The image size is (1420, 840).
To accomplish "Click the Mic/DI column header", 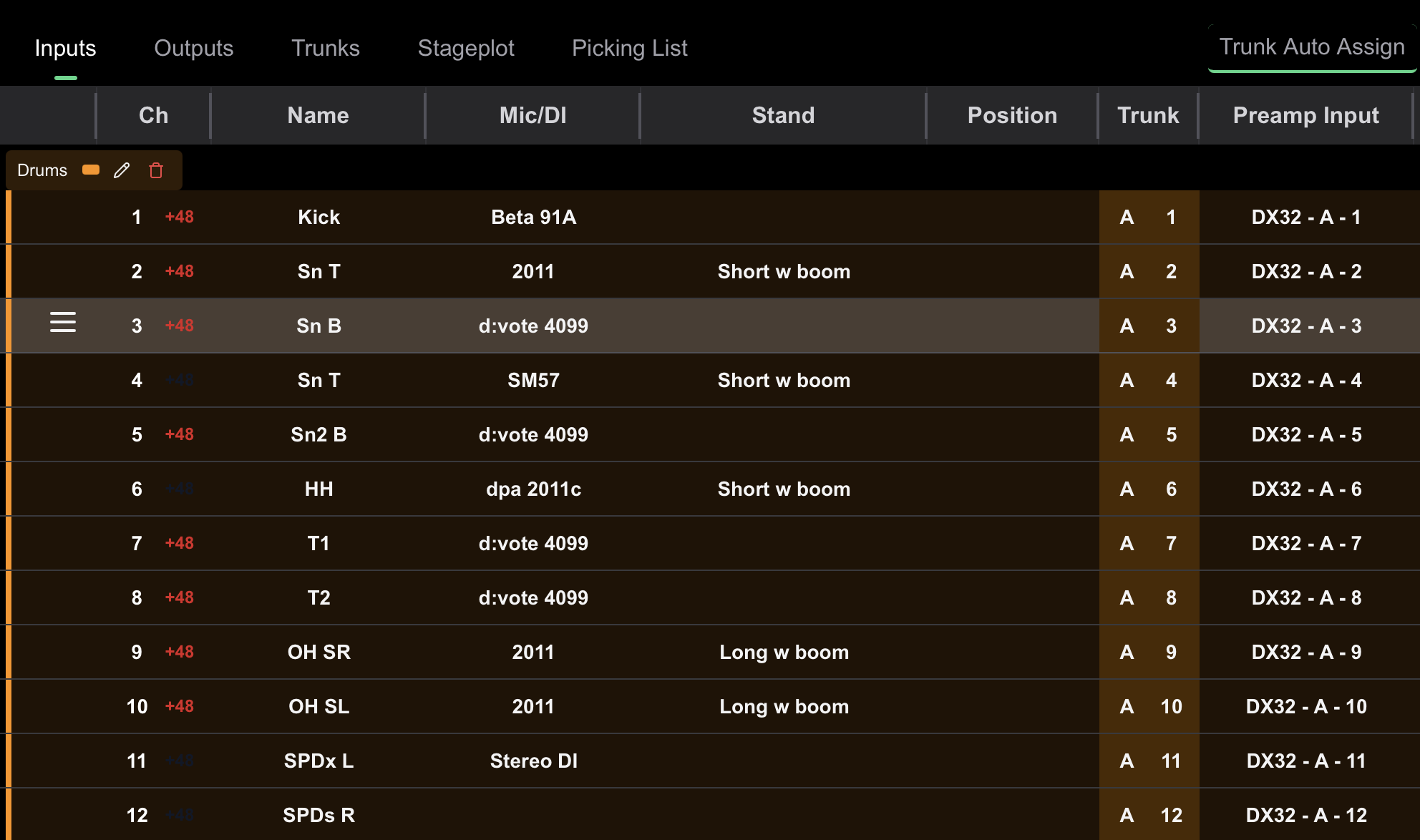I will (x=532, y=115).
